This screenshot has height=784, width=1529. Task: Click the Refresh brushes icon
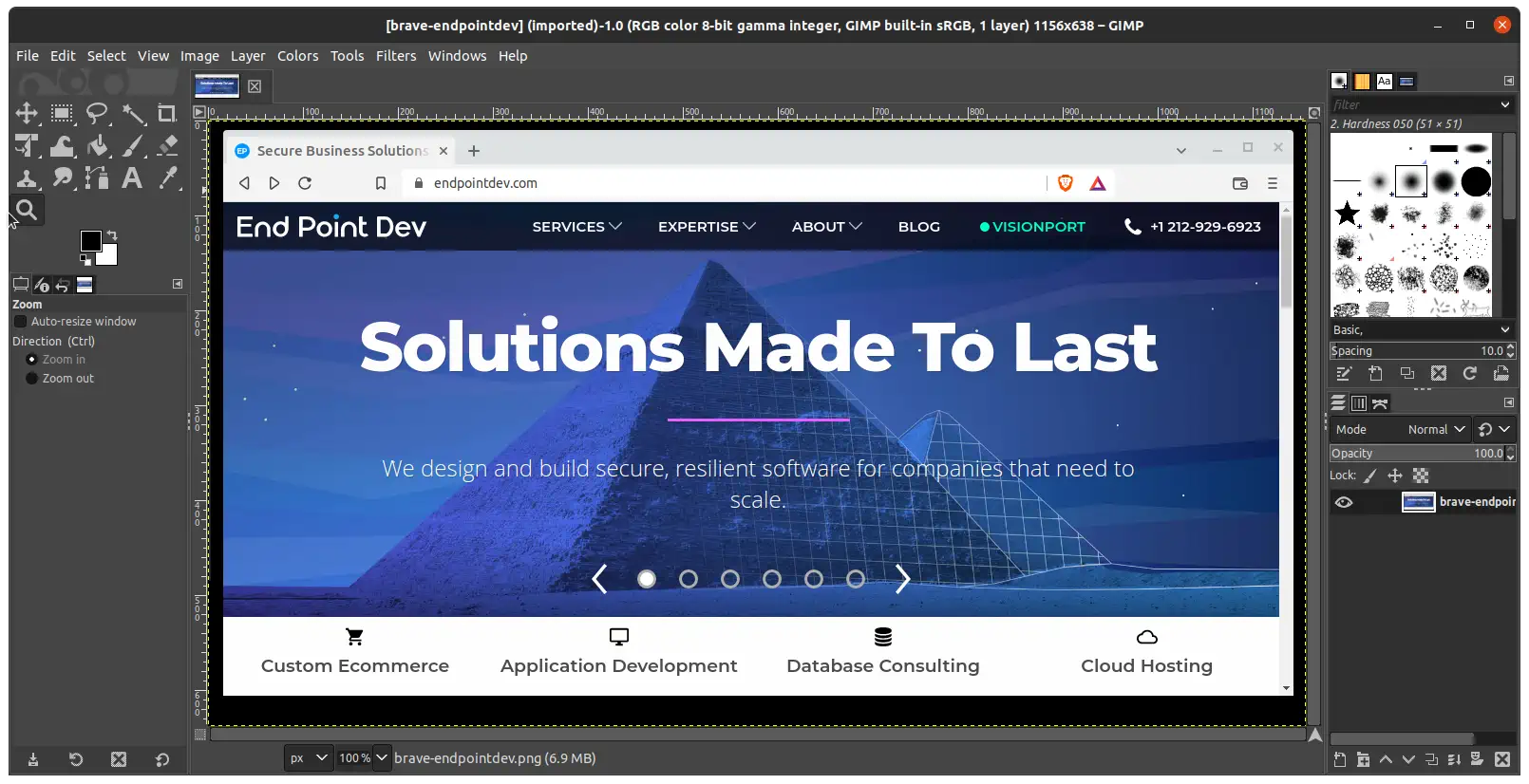click(x=1470, y=374)
